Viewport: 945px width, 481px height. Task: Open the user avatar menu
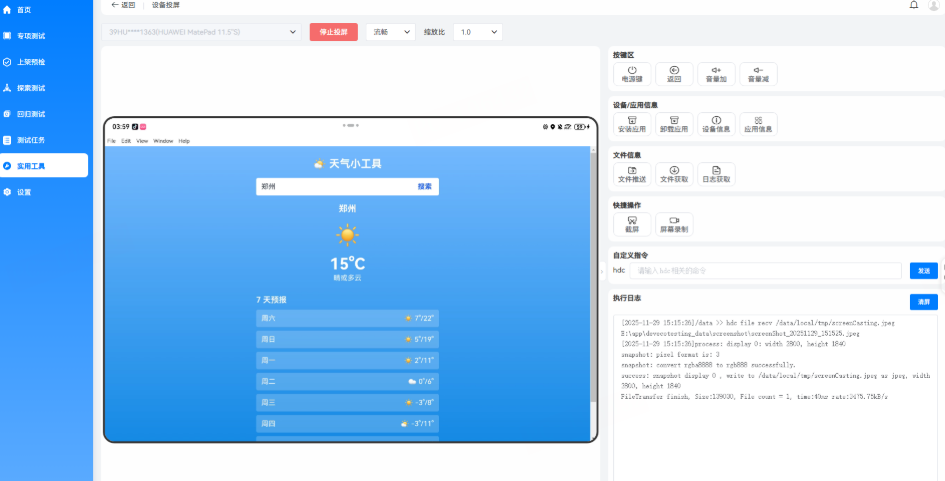tap(934, 5)
